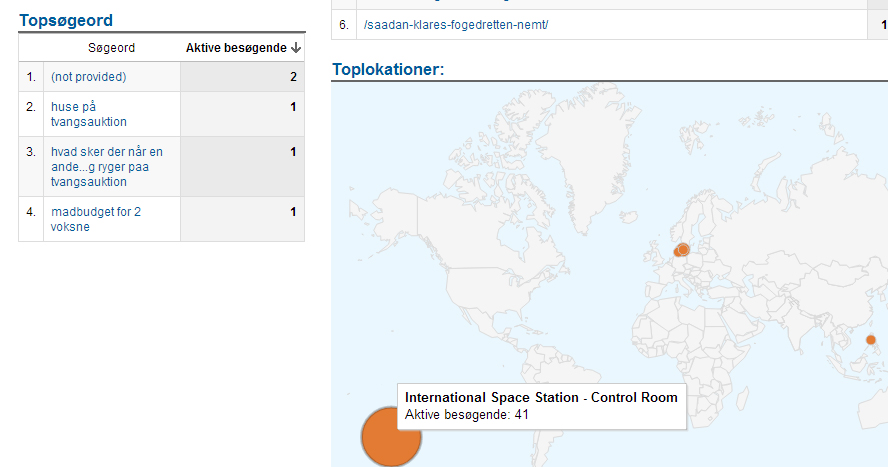
Task: Open the (not provided) keyword
Action: click(x=88, y=77)
